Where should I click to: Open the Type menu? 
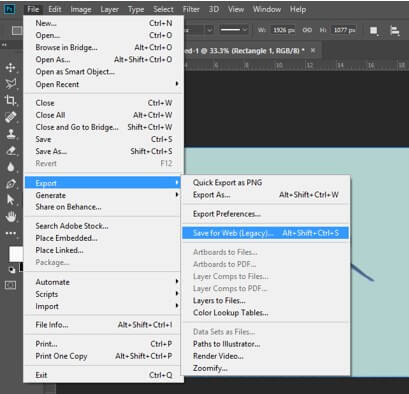coord(136,9)
